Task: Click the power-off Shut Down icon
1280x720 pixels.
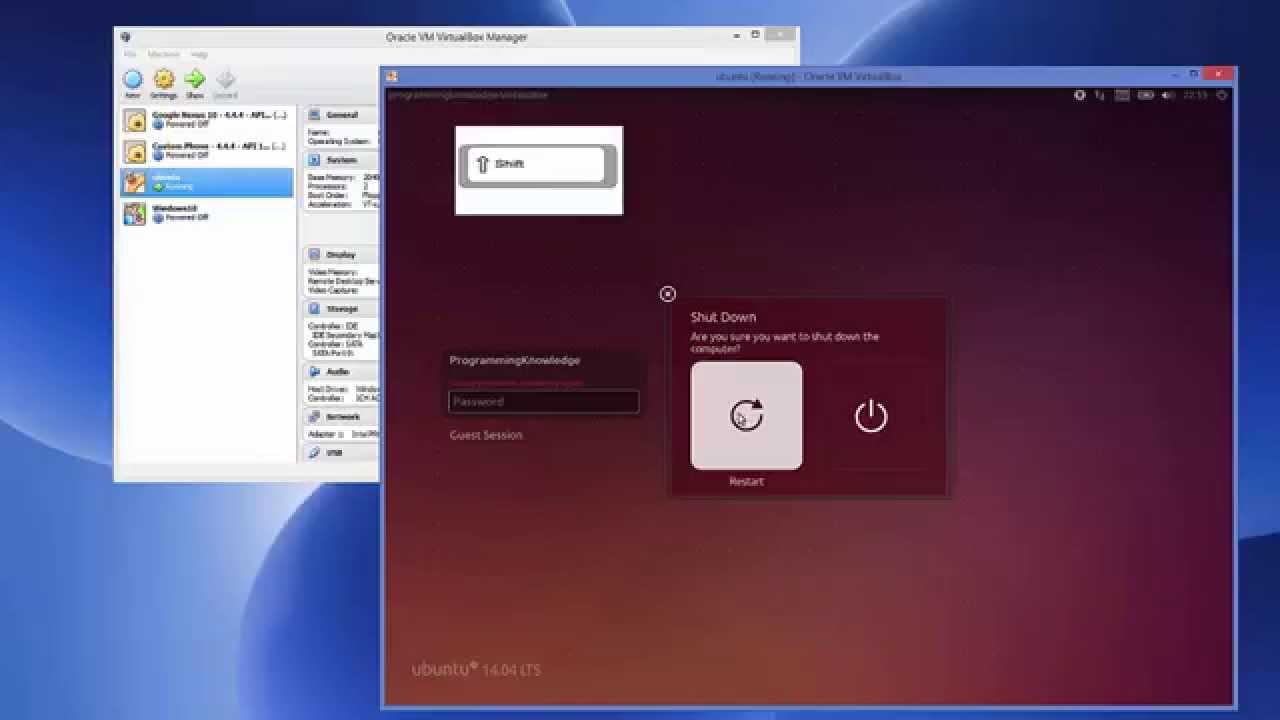Action: [x=871, y=416]
